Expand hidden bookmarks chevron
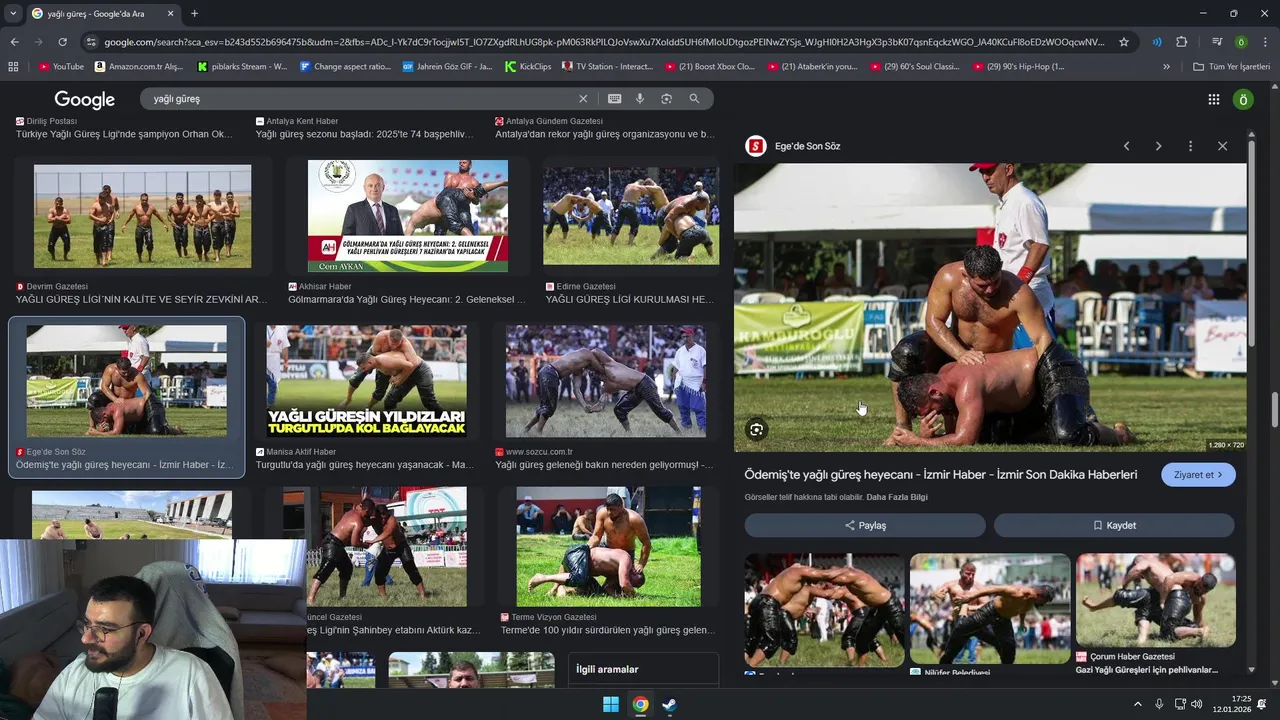The image size is (1280, 720). tap(1166, 67)
